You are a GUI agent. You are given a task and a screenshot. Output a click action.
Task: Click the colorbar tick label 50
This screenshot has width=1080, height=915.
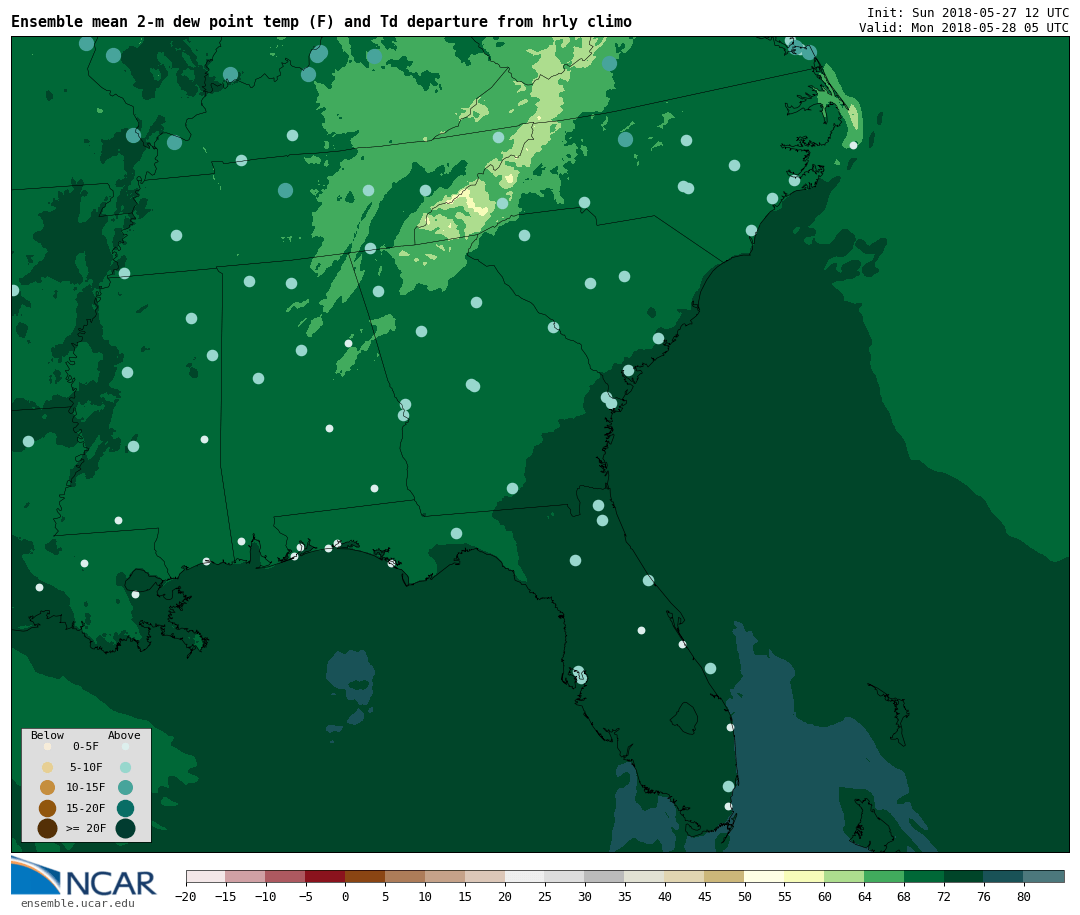pyautogui.click(x=745, y=896)
